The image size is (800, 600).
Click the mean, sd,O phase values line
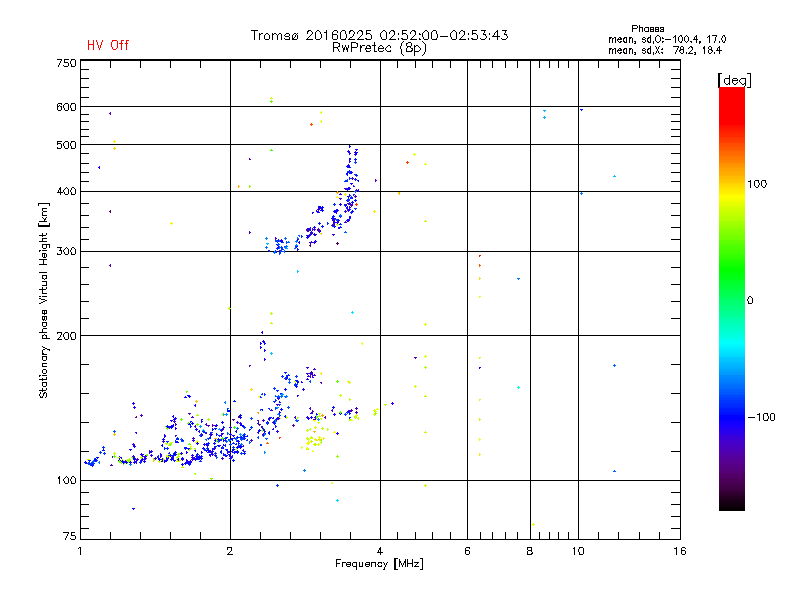tap(667, 39)
